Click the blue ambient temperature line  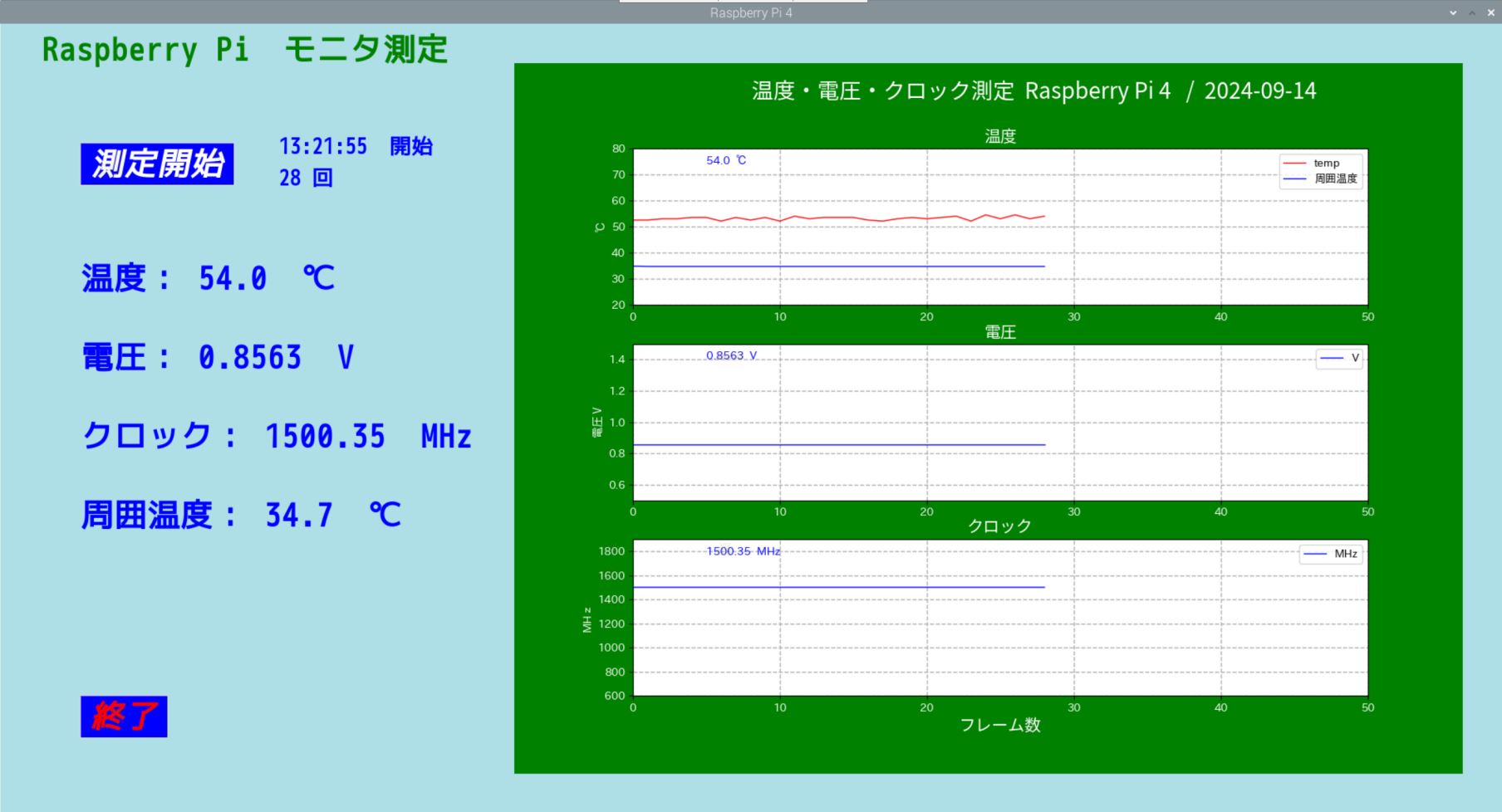(x=839, y=267)
